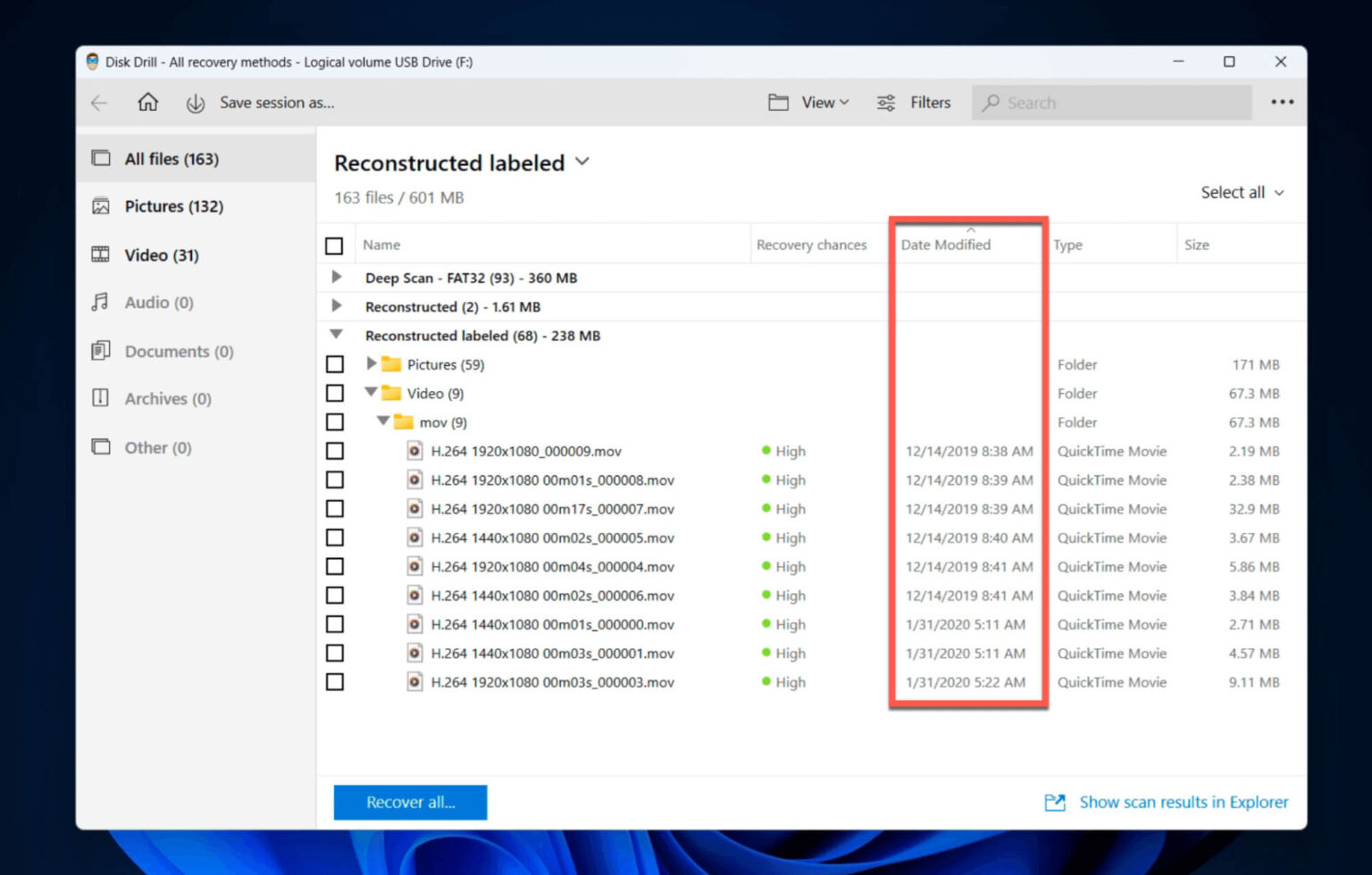This screenshot has width=1372, height=875.
Task: Open the Filters panel icon
Action: pyautogui.click(x=885, y=102)
